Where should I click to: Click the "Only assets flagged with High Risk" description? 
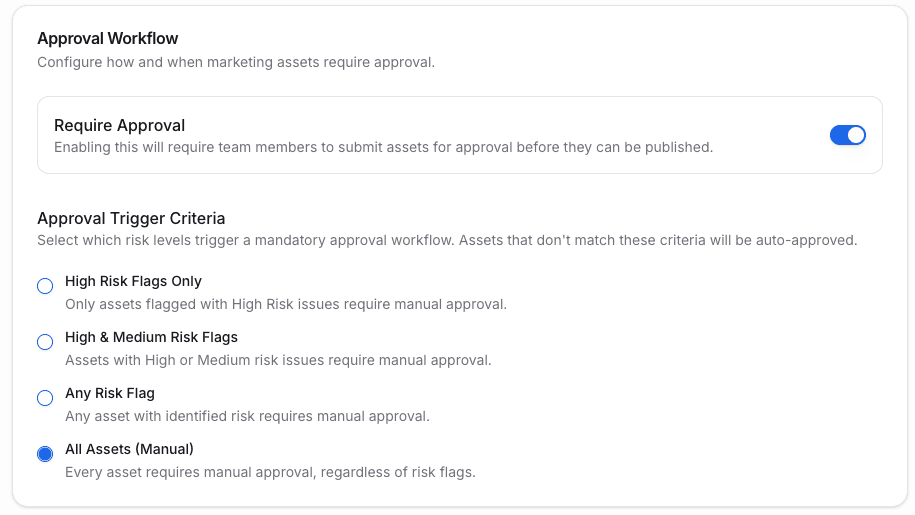coord(285,304)
